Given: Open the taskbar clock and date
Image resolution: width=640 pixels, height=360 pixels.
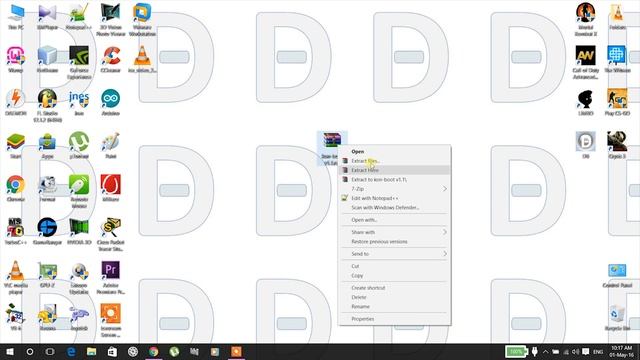Looking at the screenshot, I should tap(621, 351).
